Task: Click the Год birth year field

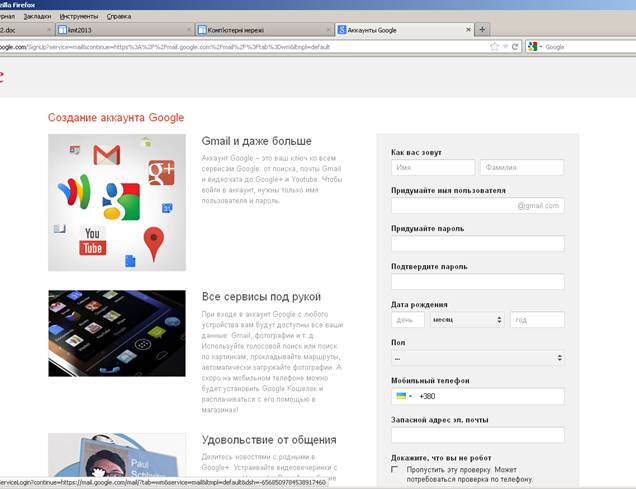Action: click(x=537, y=320)
